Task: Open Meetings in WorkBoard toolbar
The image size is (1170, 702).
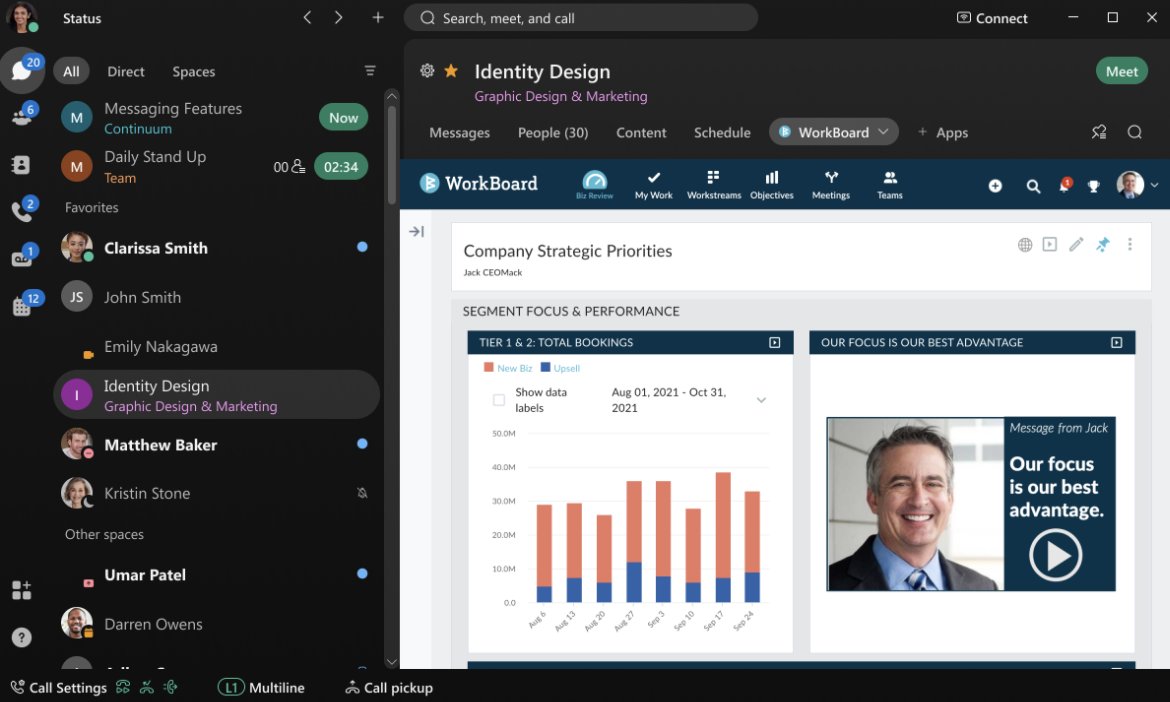Action: (x=830, y=184)
